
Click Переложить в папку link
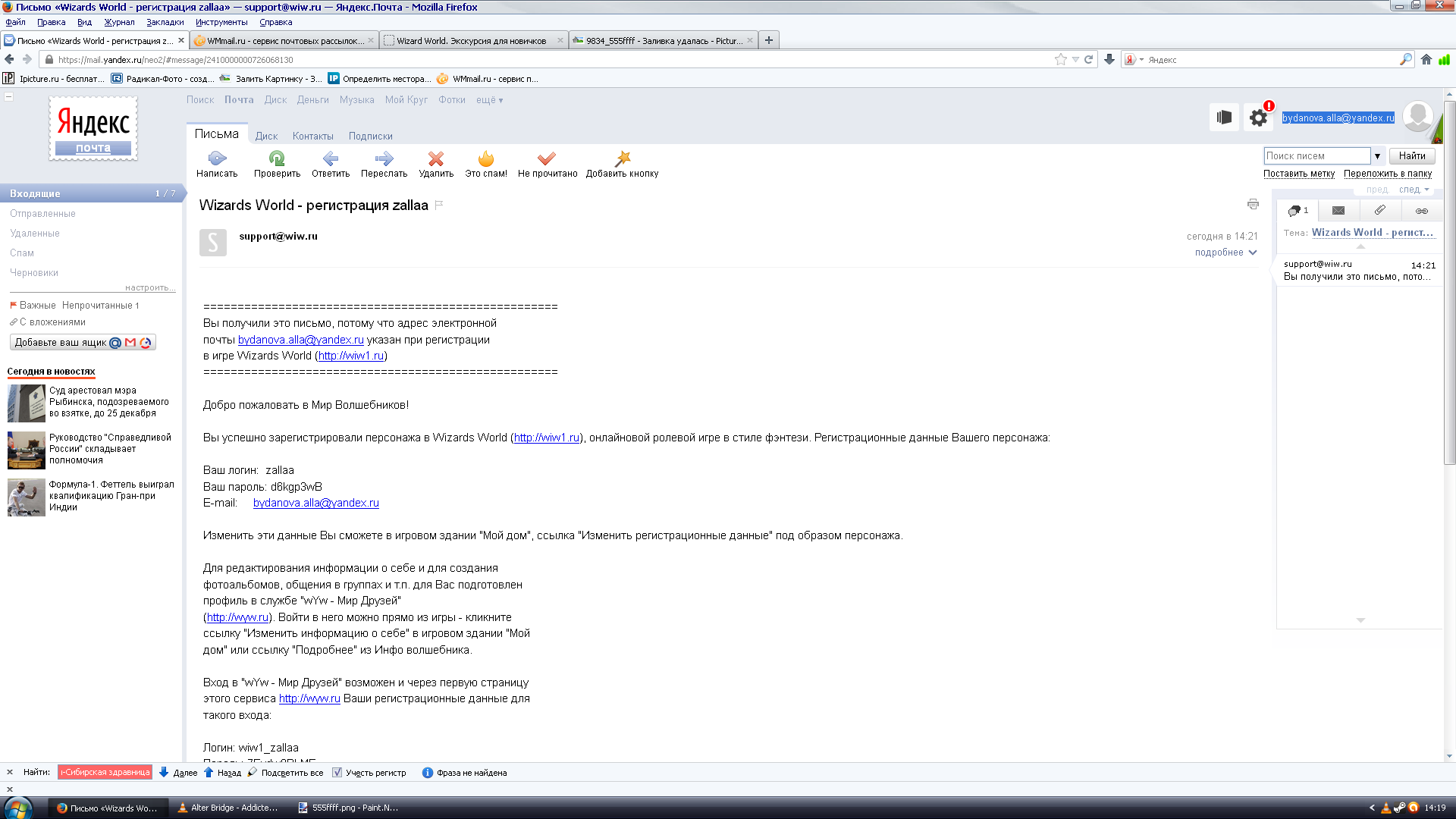1388,174
